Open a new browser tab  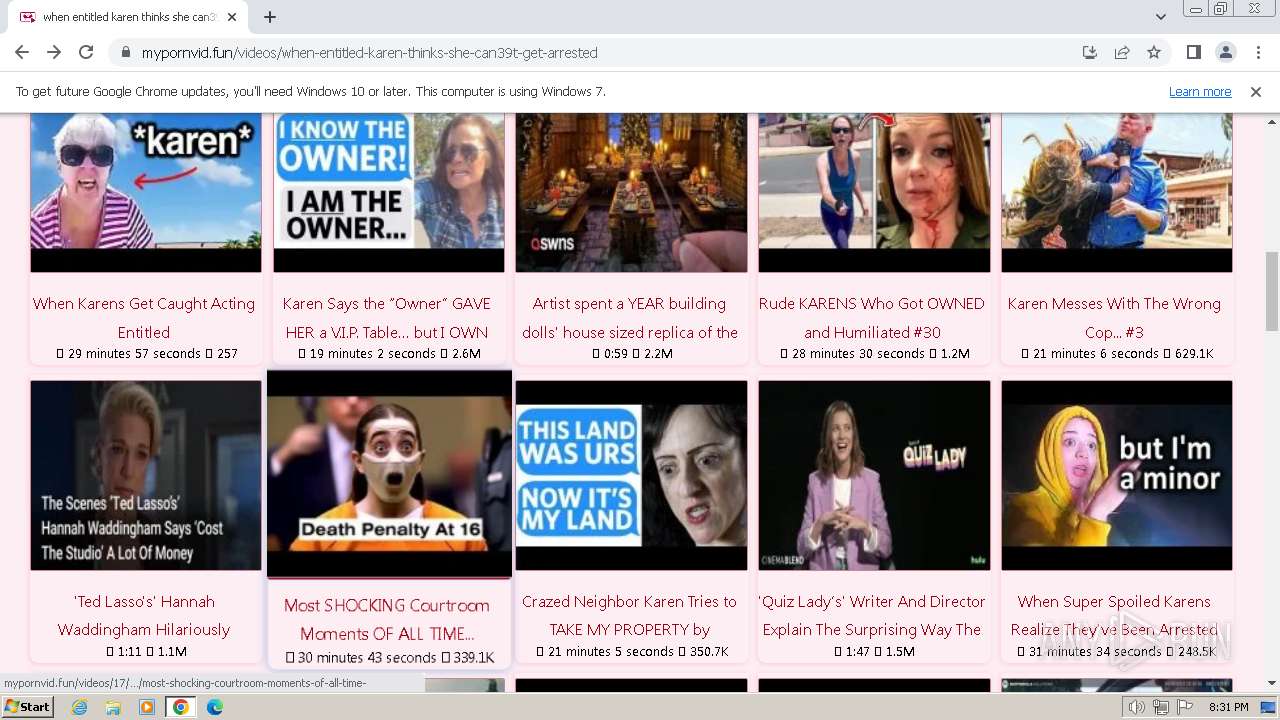[x=270, y=17]
